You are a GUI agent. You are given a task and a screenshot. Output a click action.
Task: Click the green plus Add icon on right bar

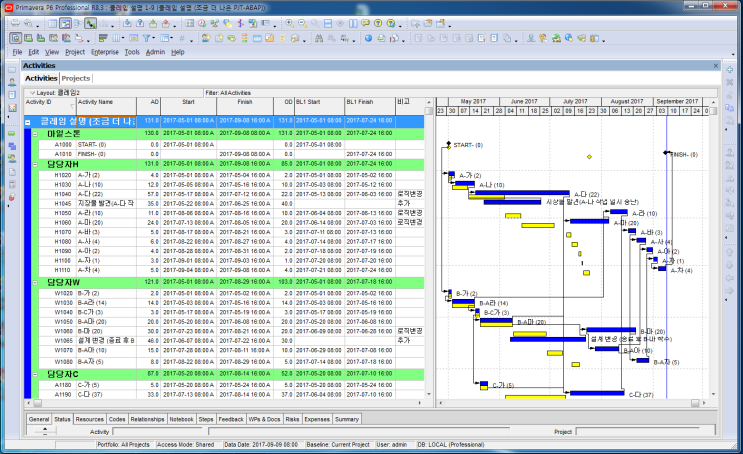(730, 70)
